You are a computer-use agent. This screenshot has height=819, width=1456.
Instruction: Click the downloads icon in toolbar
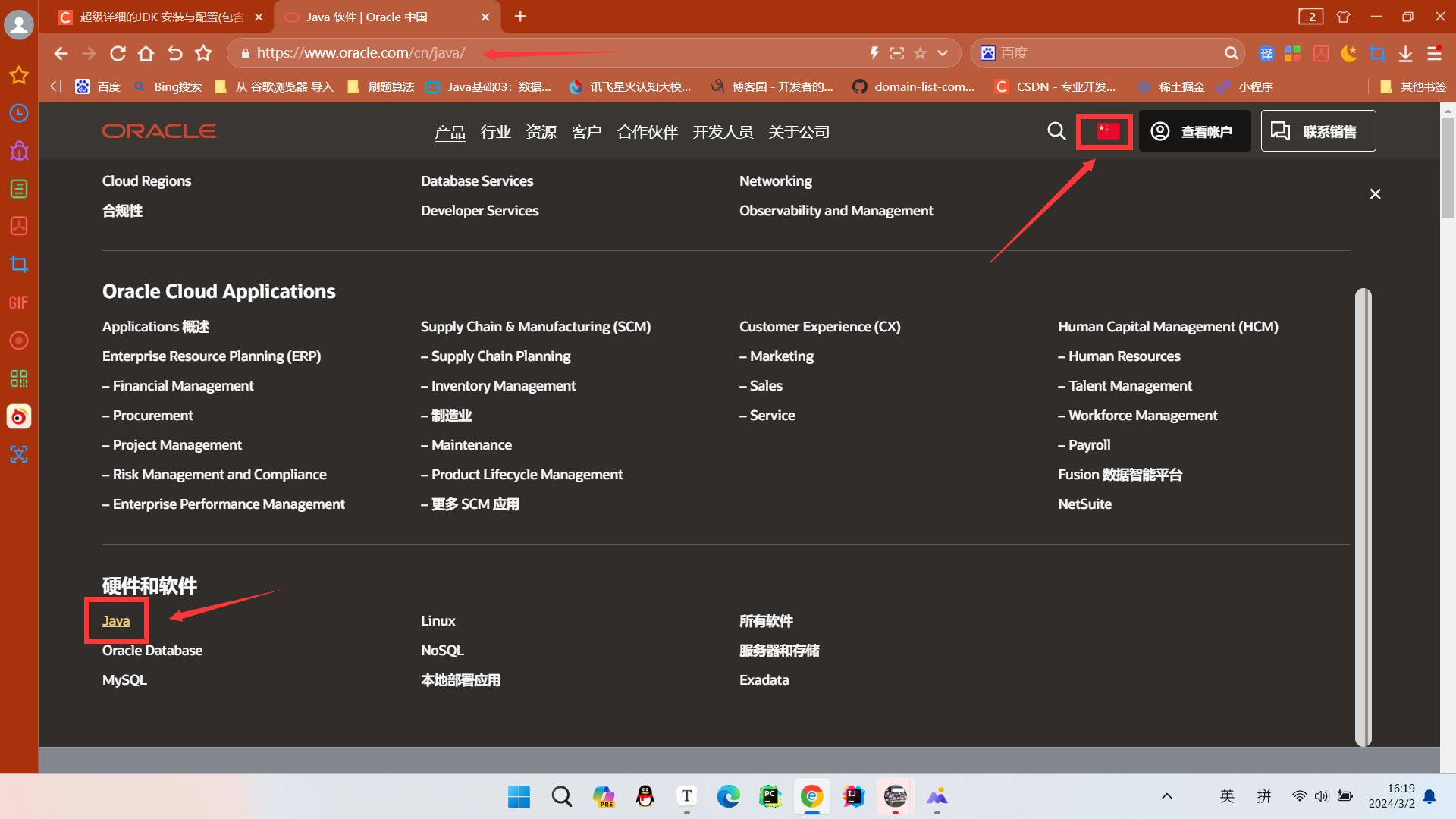pyautogui.click(x=1405, y=53)
